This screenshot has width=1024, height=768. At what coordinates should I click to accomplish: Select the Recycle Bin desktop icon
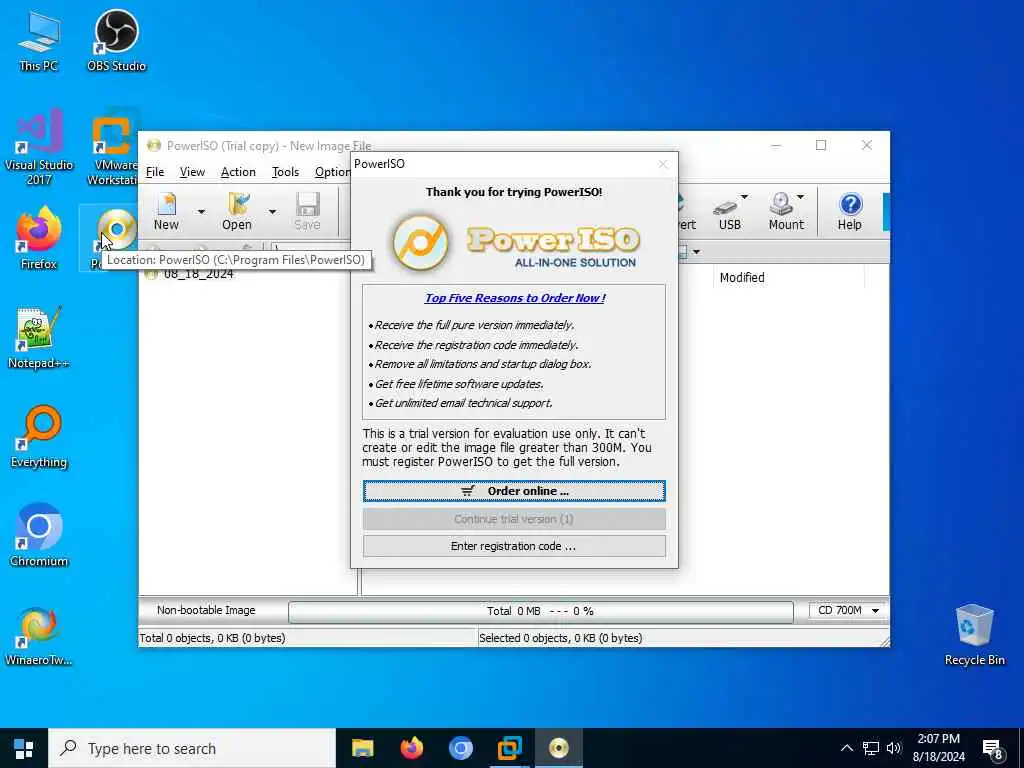pos(974,635)
